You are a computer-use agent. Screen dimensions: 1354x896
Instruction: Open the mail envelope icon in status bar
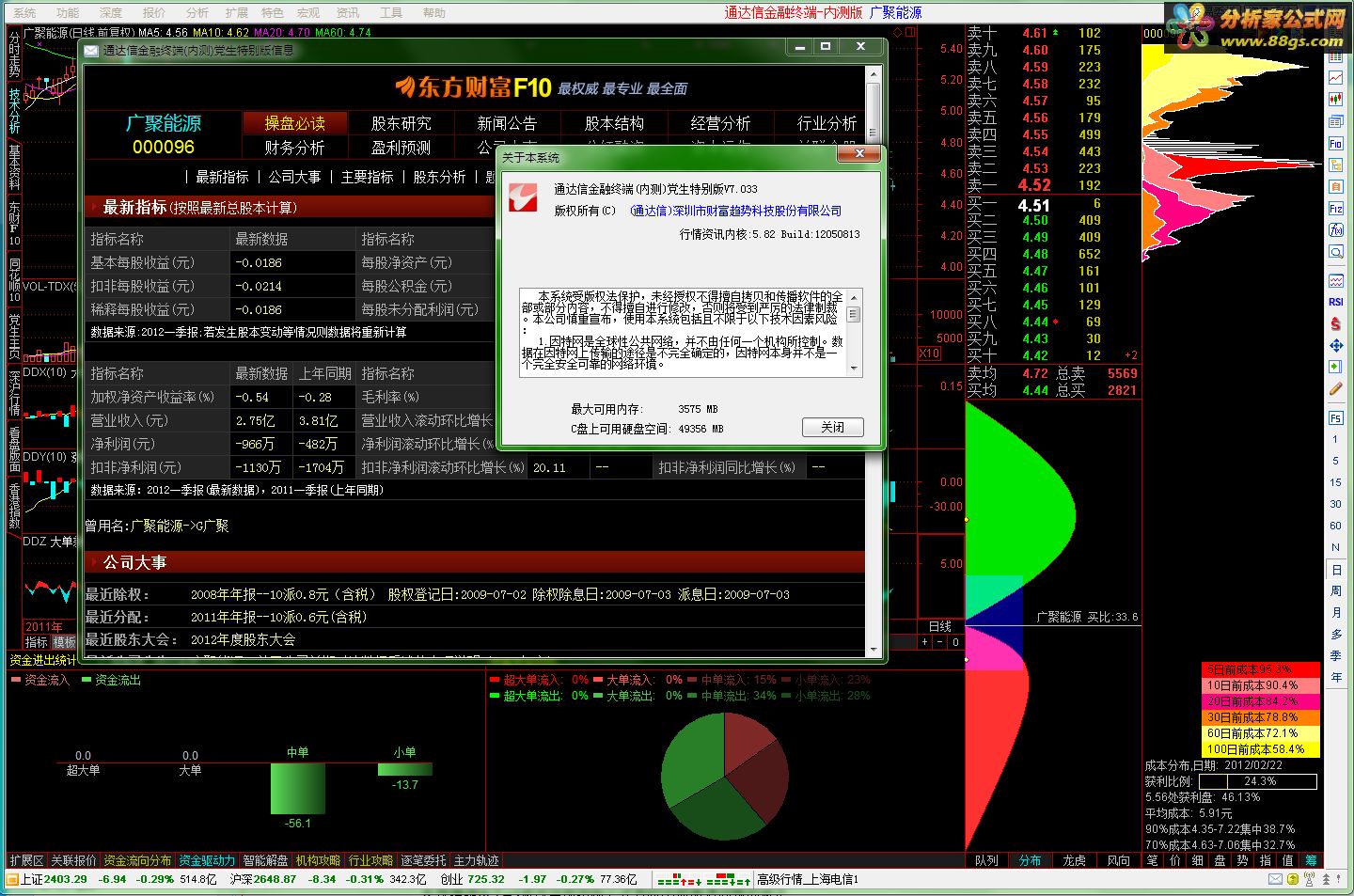[1275, 879]
